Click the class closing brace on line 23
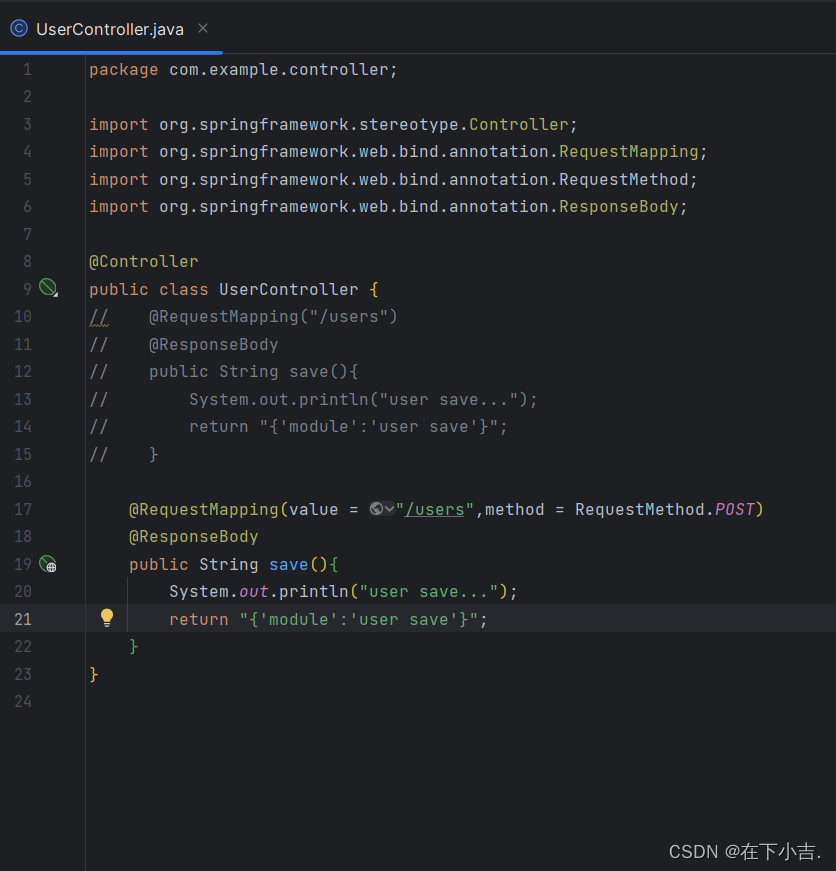 click(94, 674)
